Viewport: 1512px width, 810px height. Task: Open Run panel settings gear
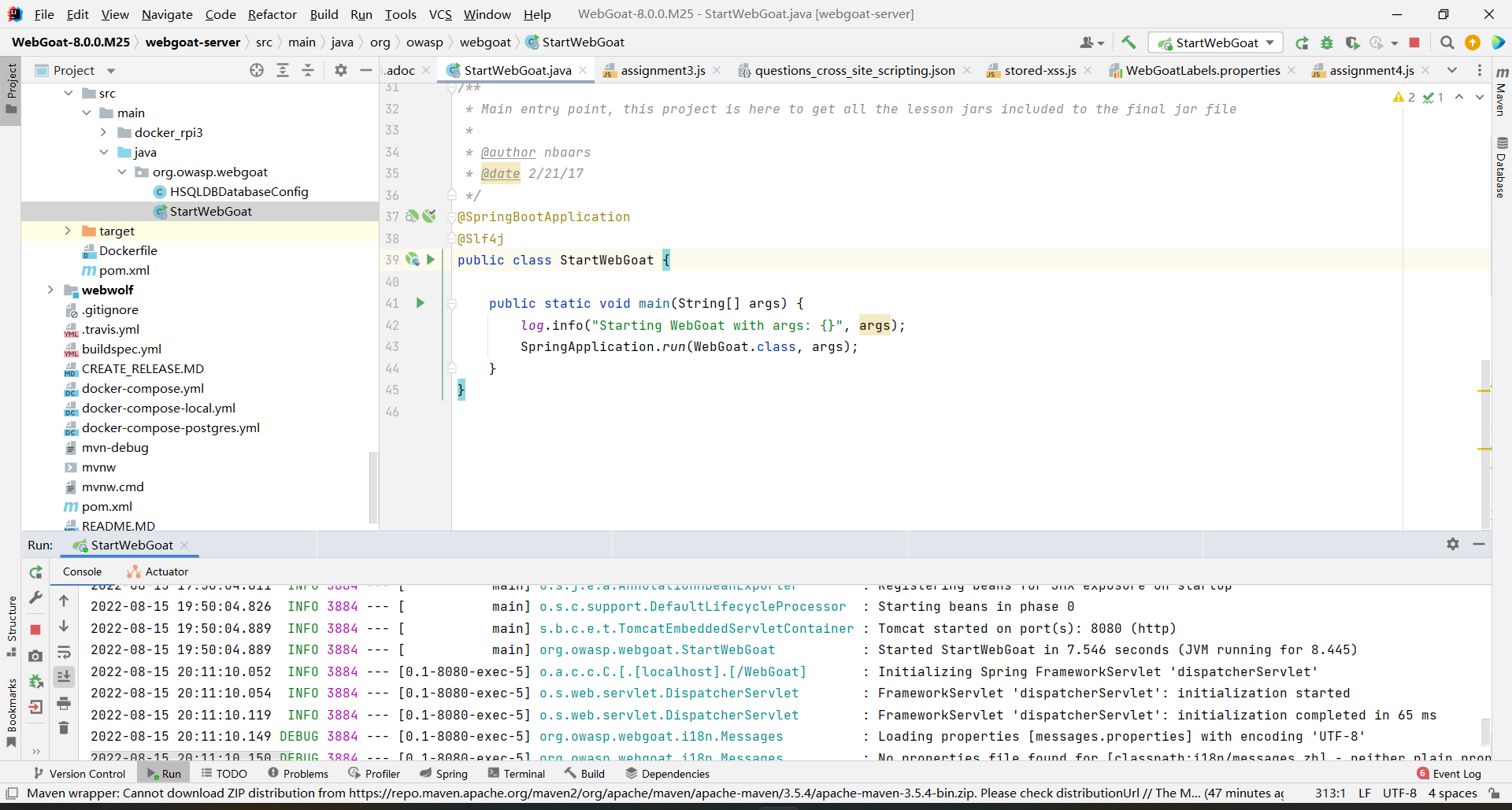[1453, 544]
